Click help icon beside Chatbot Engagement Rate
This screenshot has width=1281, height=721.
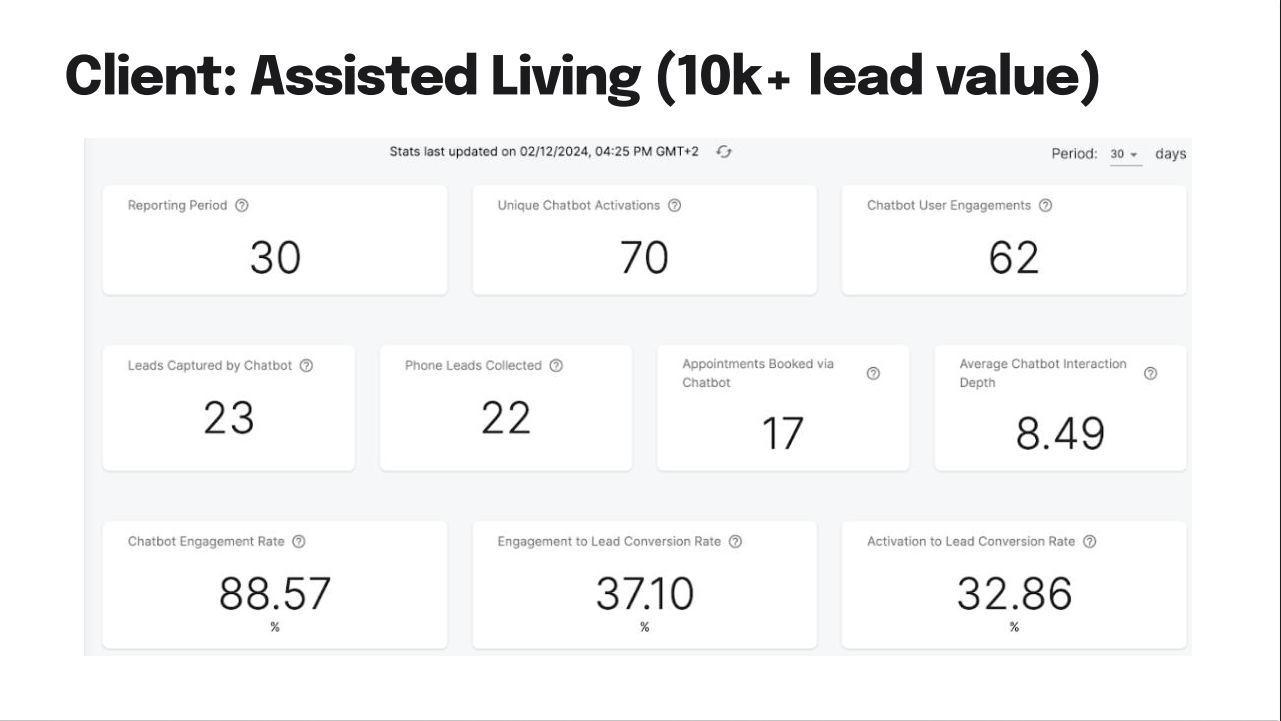(x=299, y=542)
